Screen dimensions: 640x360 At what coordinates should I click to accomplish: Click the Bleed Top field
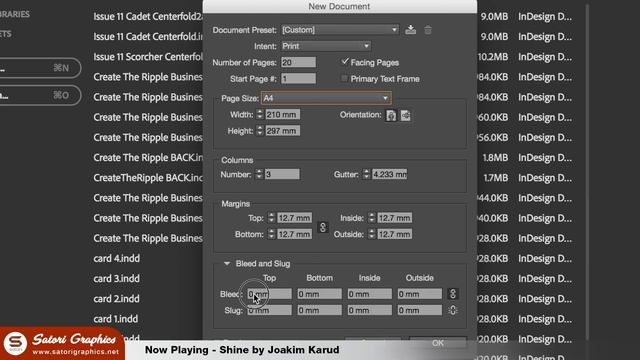(269, 294)
